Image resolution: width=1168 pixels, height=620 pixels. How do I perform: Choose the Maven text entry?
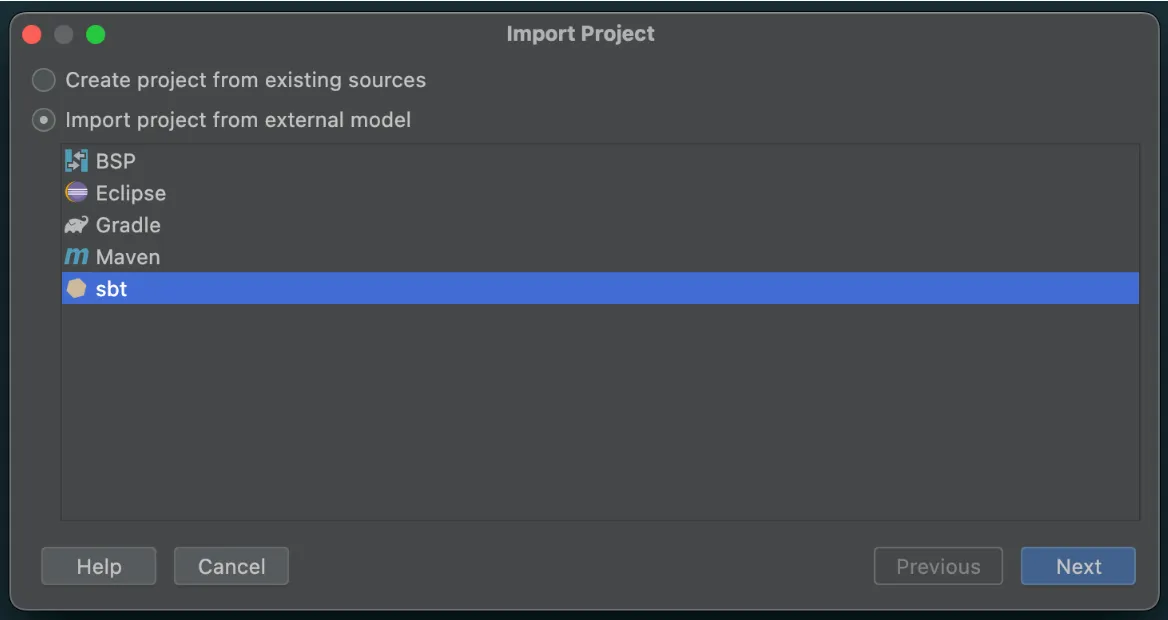[128, 257]
